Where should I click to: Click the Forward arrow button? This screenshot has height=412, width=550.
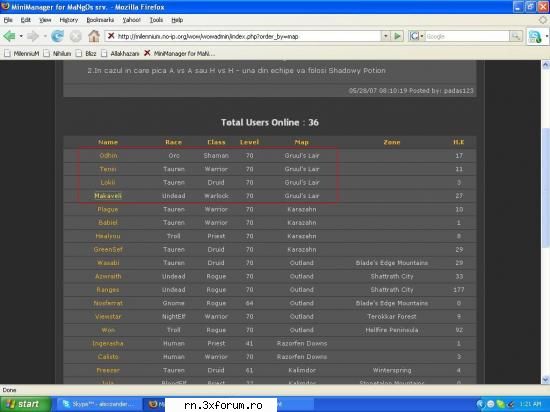coord(33,36)
